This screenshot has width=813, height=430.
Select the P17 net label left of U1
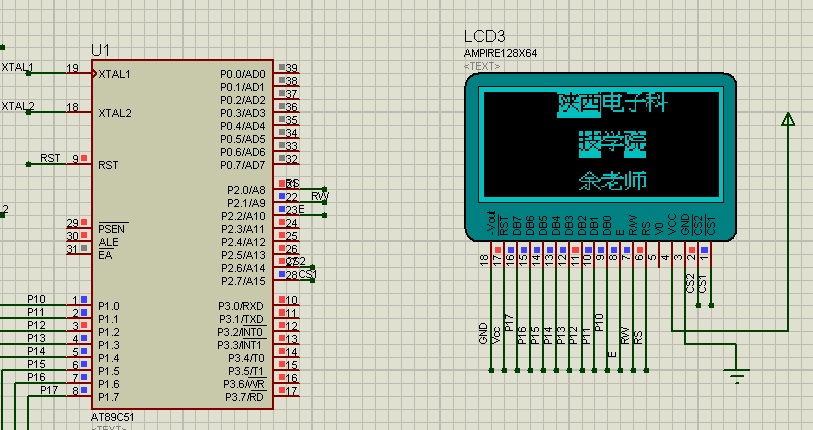click(x=50, y=390)
